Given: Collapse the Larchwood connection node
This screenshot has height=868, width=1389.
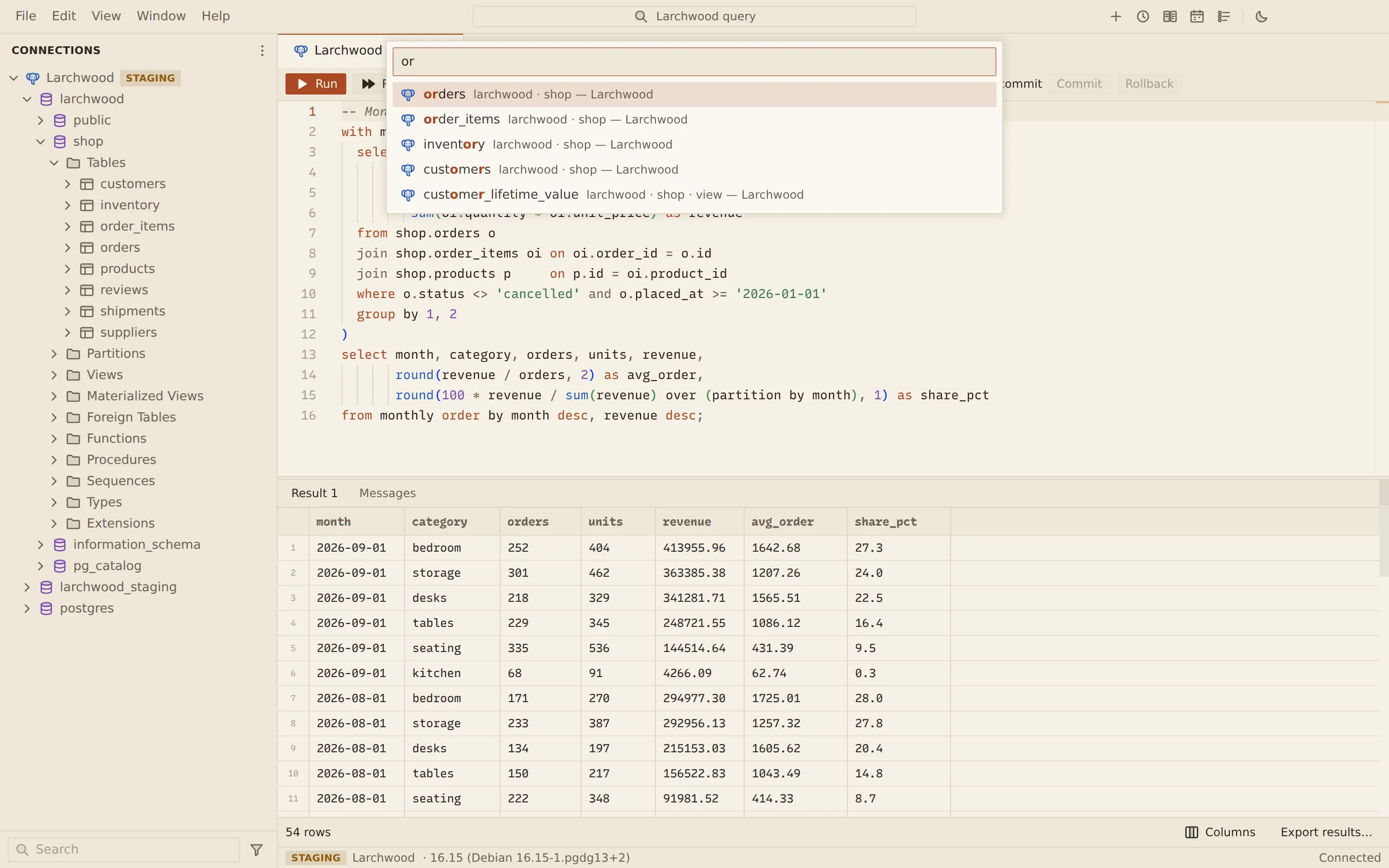Looking at the screenshot, I should [14, 78].
